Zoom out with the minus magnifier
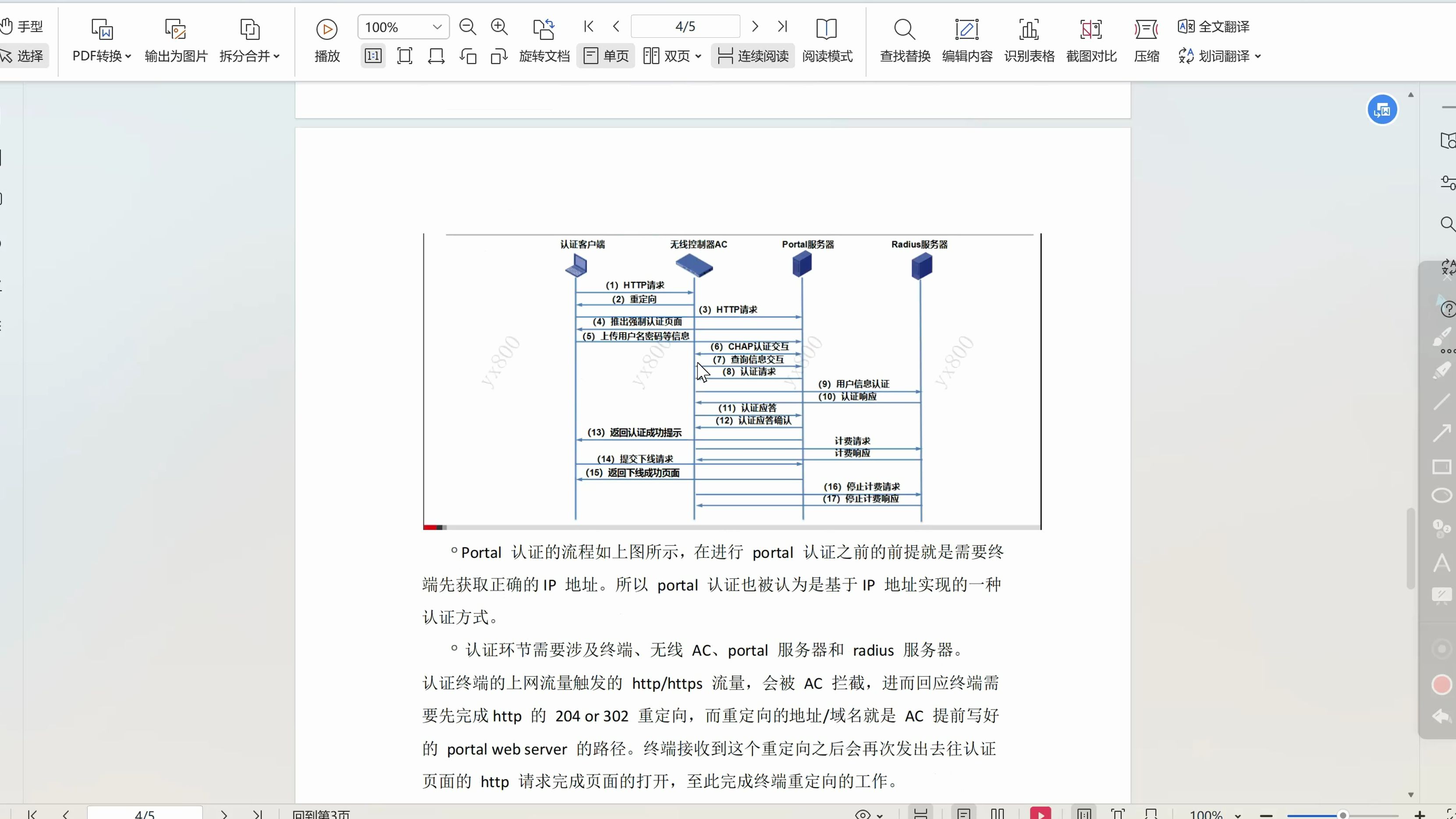This screenshot has width=1456, height=819. click(x=467, y=27)
